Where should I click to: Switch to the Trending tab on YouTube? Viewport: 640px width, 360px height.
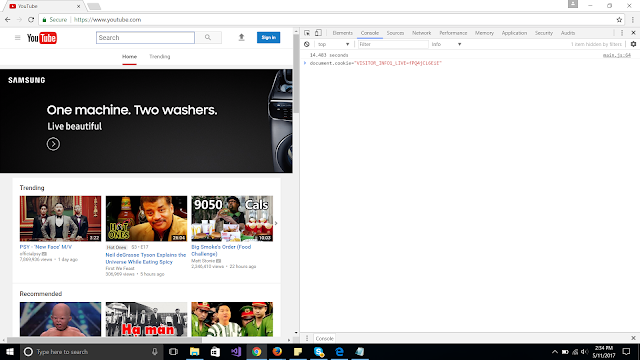pos(160,57)
